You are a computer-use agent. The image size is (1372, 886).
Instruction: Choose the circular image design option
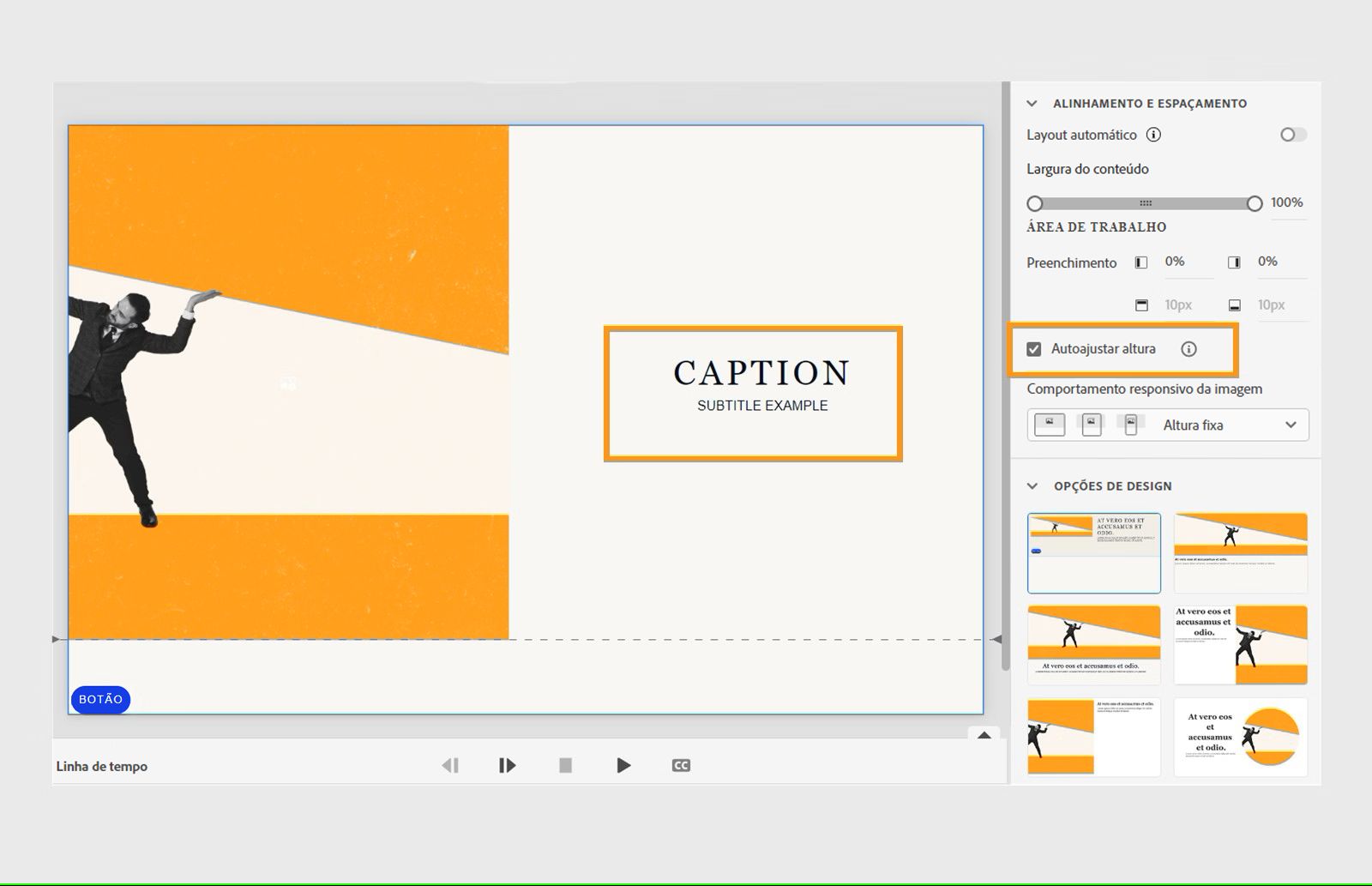coord(1241,737)
